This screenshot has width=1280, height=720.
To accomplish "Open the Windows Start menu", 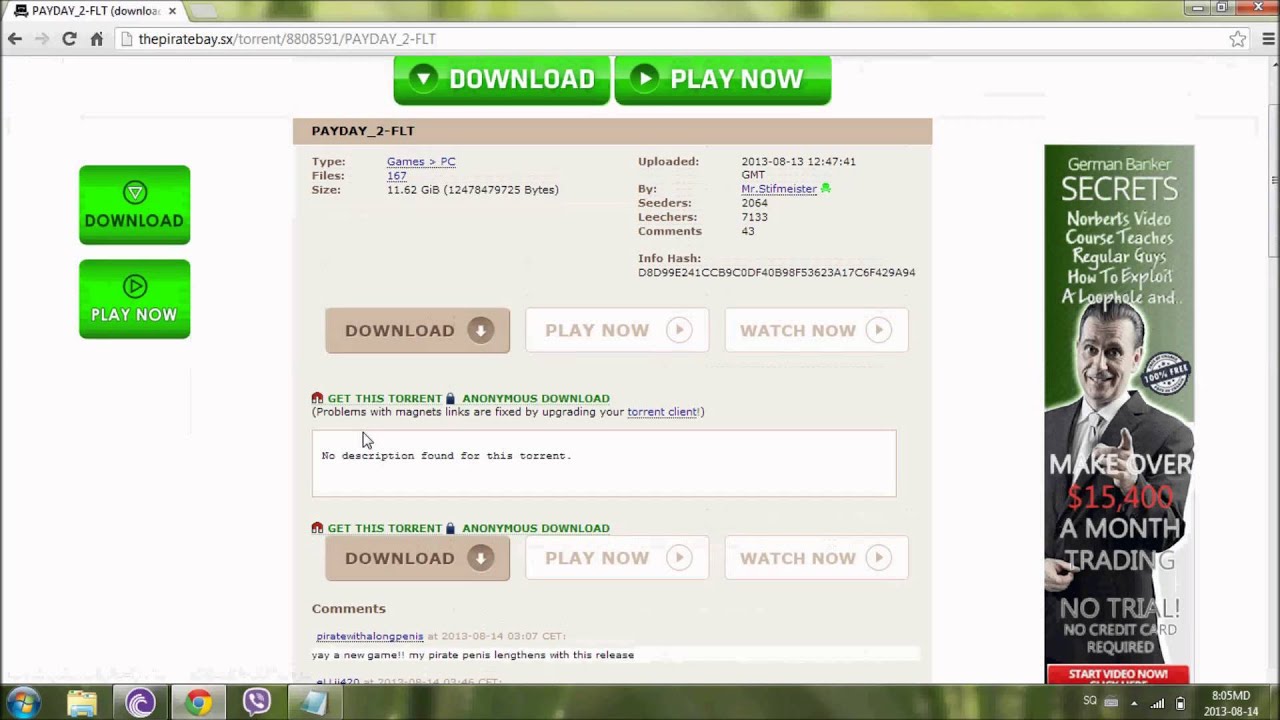I will [24, 702].
